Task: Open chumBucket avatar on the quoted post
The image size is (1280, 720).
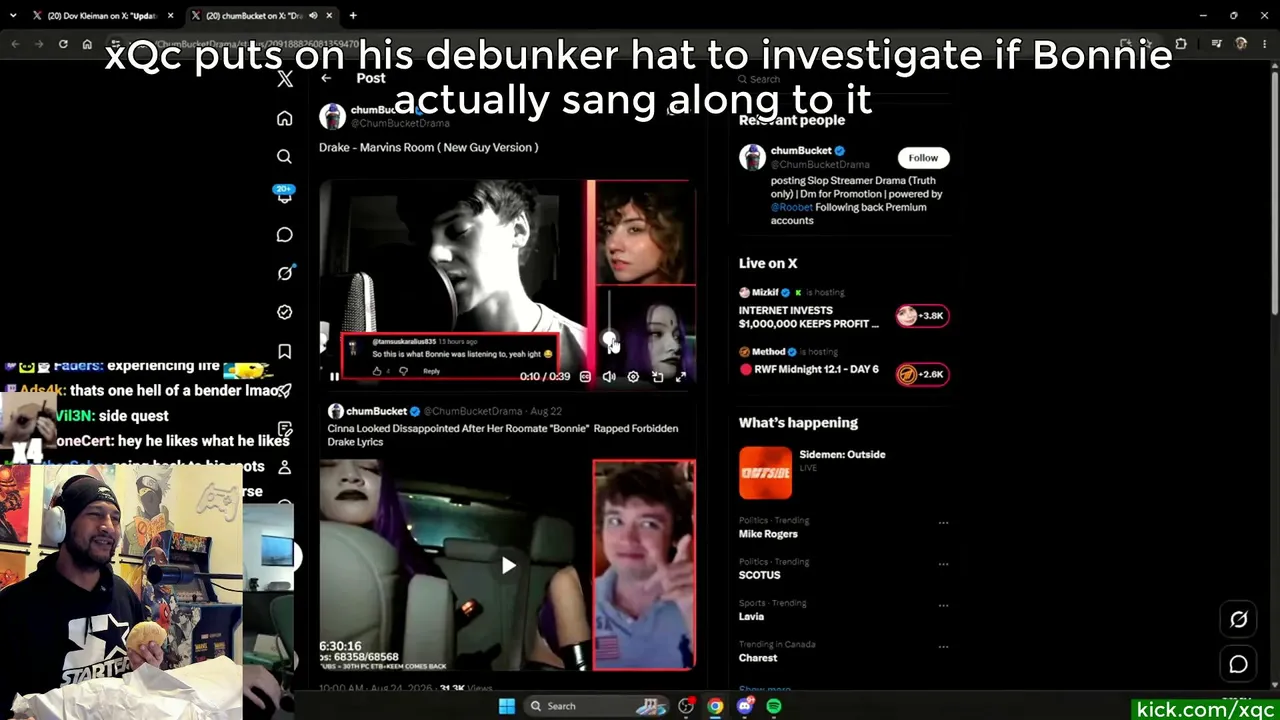Action: point(336,411)
